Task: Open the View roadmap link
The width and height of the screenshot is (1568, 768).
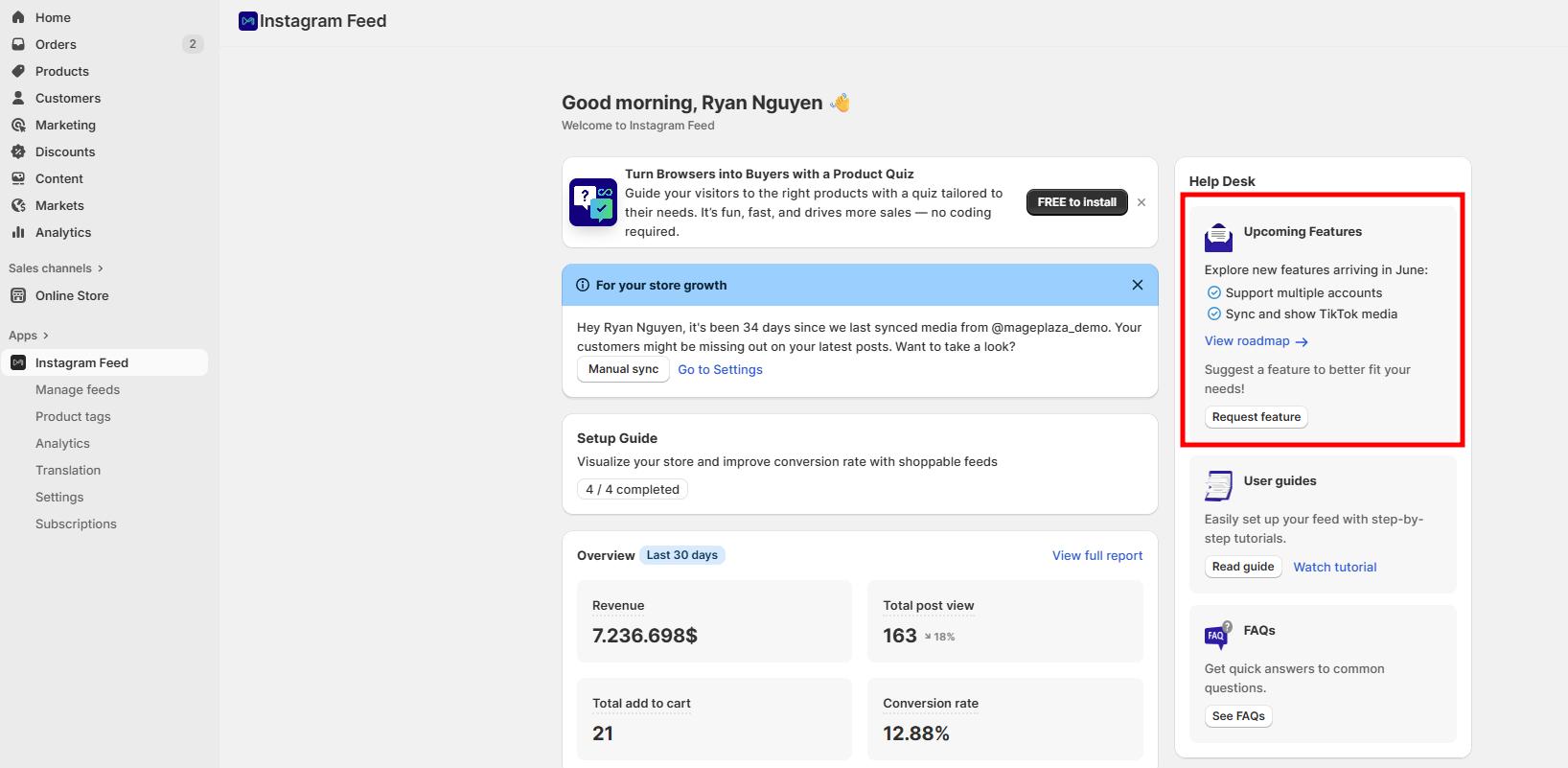Action: [x=1247, y=340]
